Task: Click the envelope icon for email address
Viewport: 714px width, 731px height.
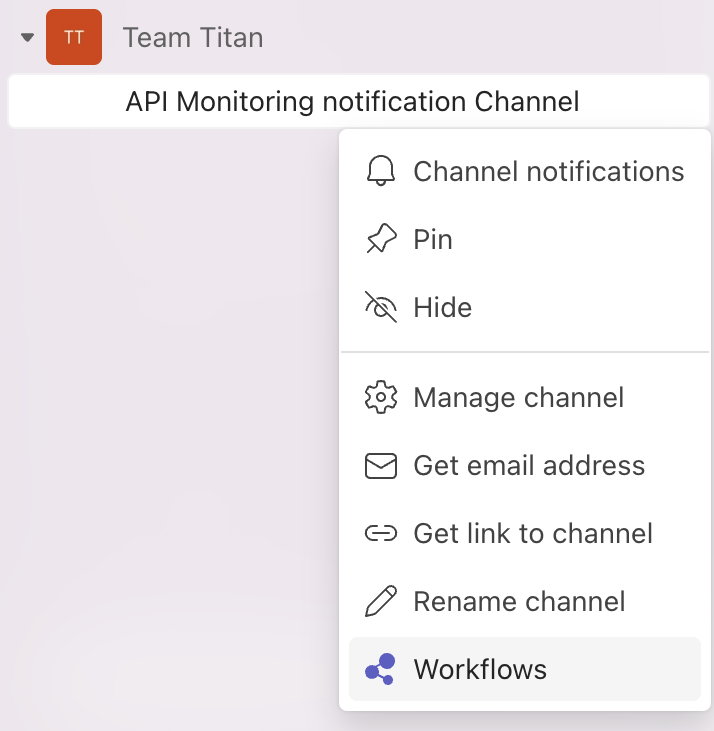Action: click(x=381, y=465)
